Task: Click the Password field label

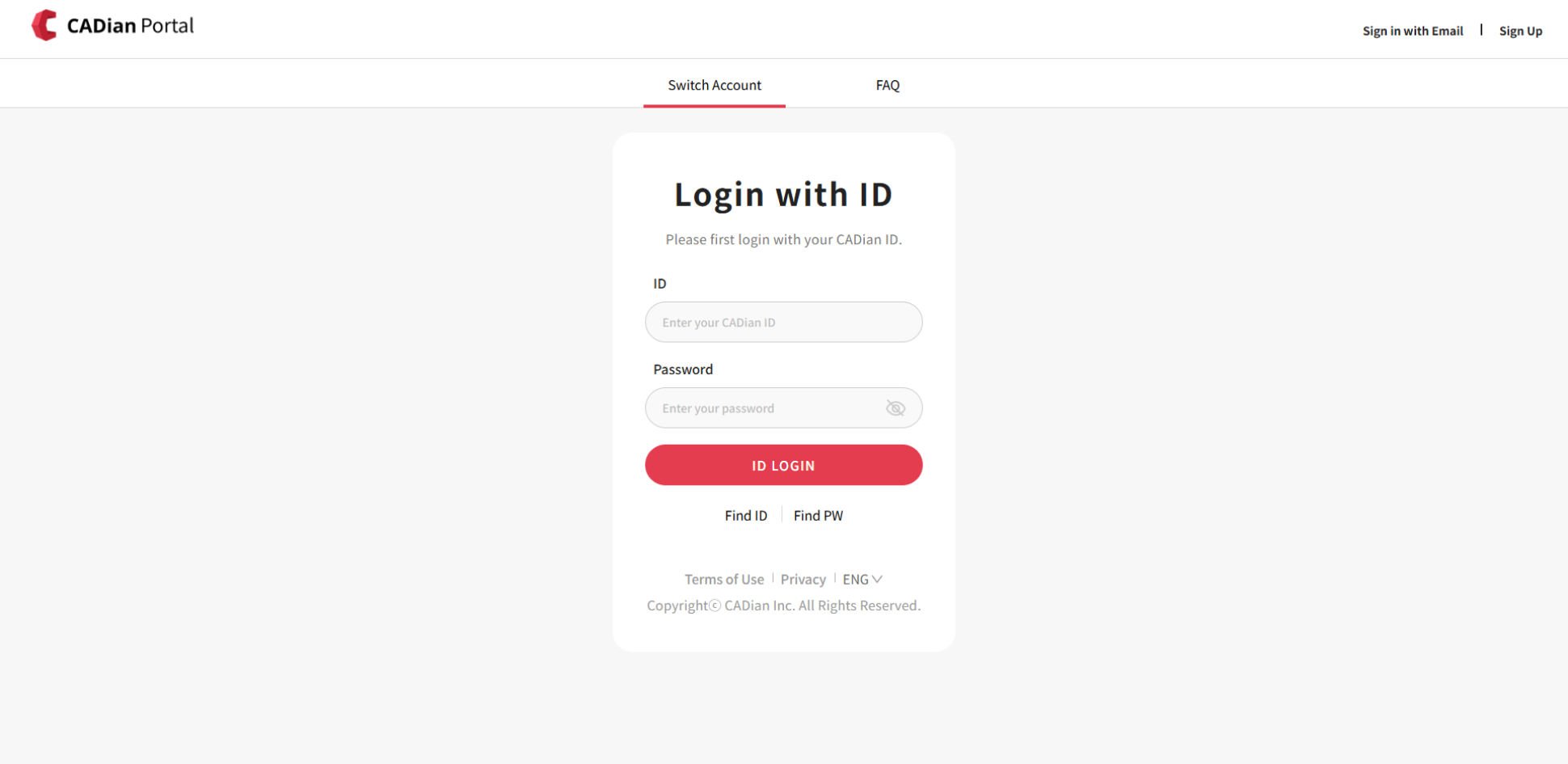Action: tap(683, 369)
